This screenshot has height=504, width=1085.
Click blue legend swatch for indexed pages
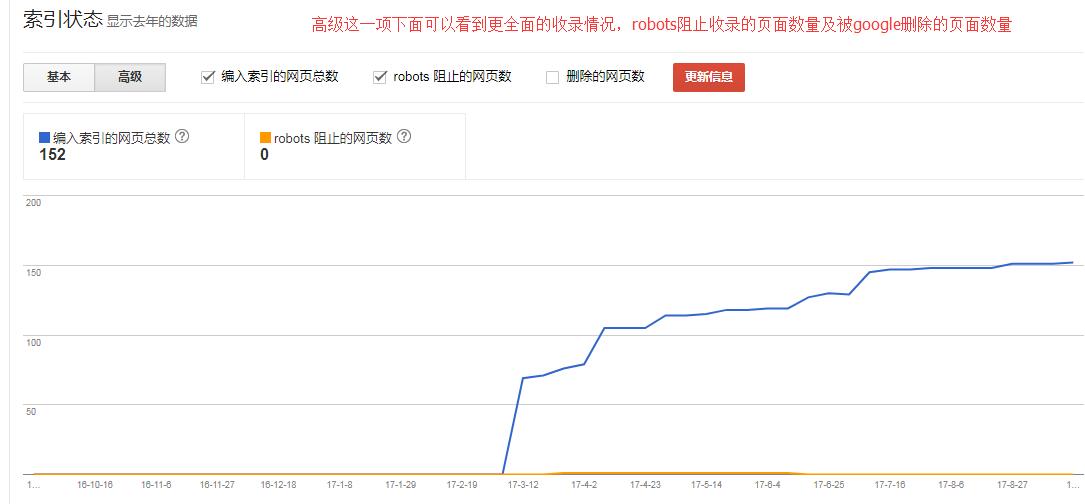point(45,138)
